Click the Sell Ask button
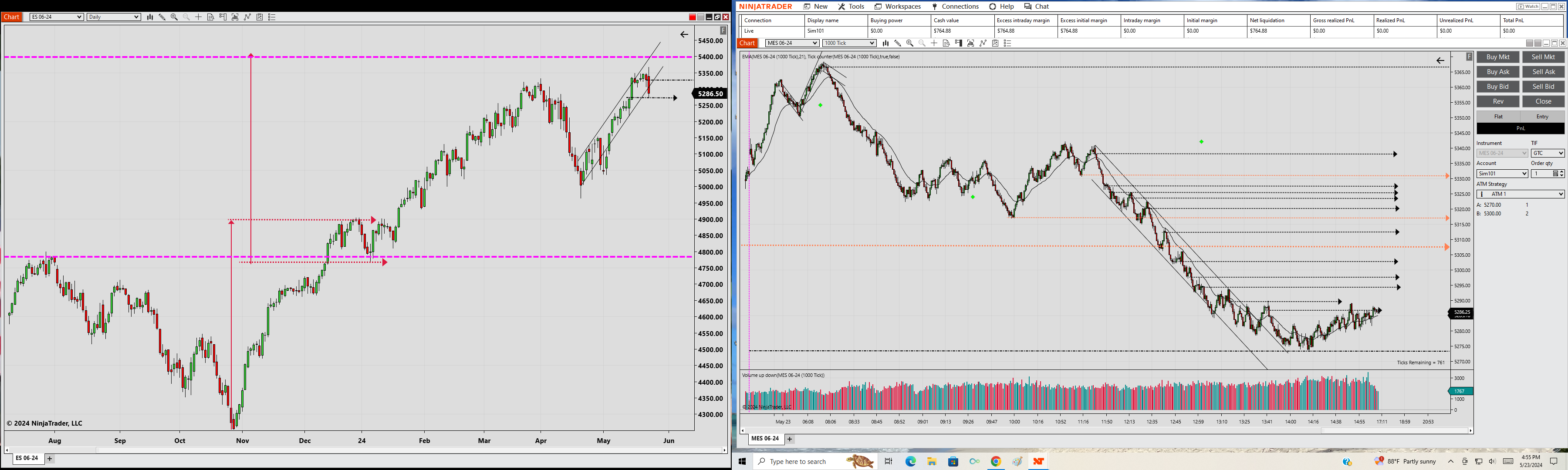 pos(1543,72)
